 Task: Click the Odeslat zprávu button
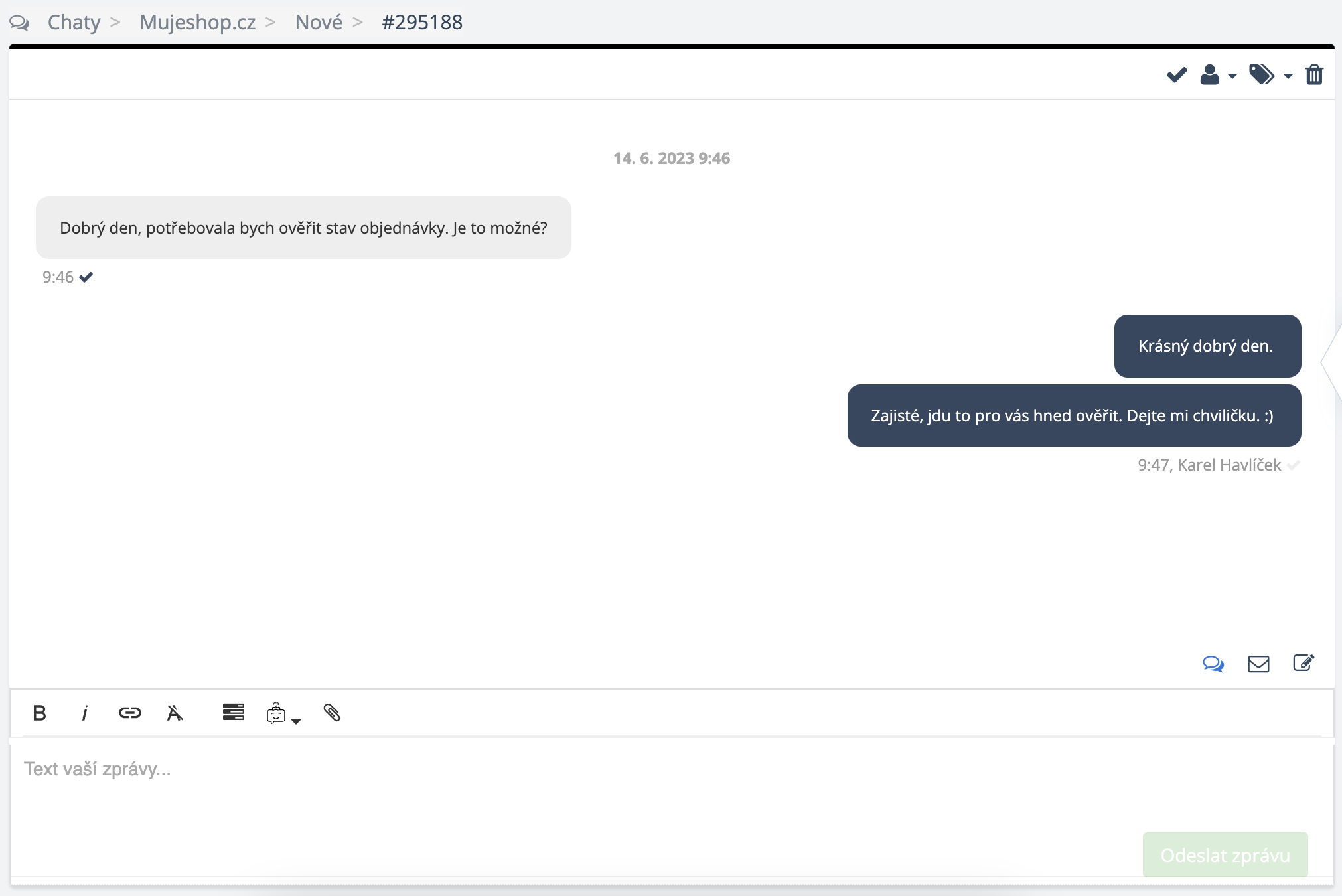[1225, 855]
